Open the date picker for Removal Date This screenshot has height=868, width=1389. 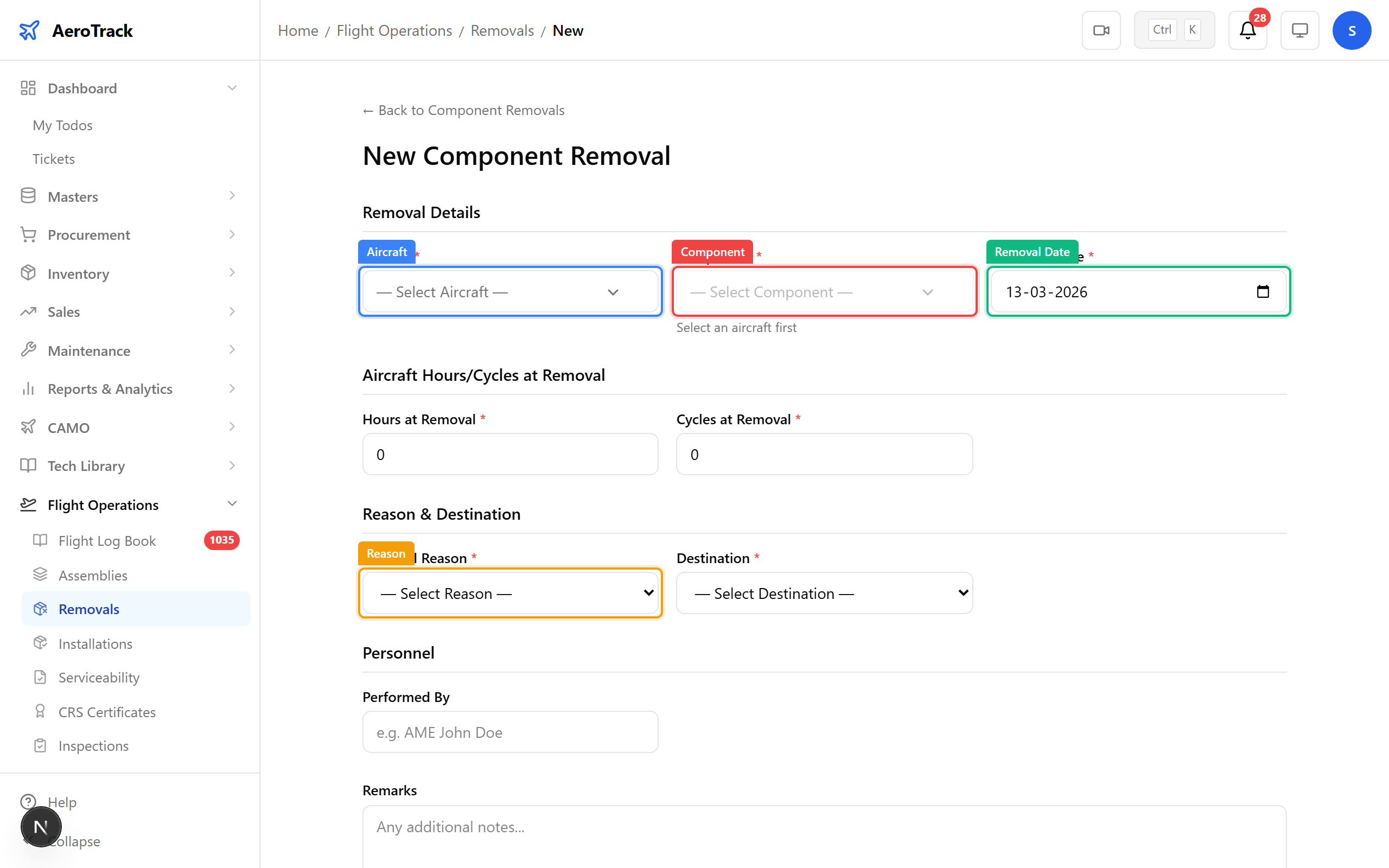click(x=1262, y=291)
